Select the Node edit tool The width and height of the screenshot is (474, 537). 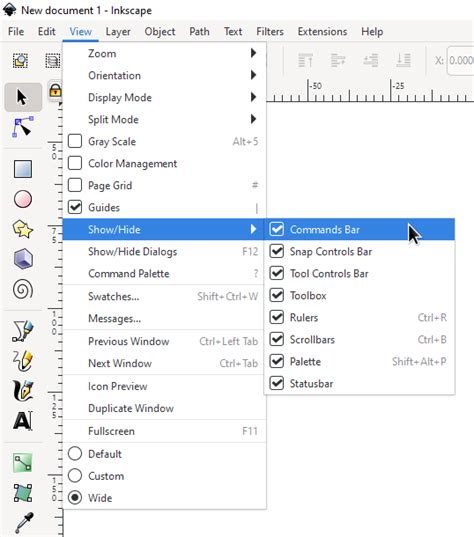coord(23,127)
